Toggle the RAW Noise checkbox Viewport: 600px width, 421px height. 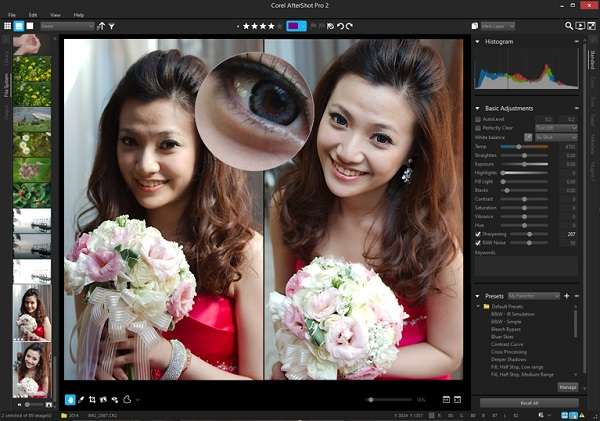point(478,242)
